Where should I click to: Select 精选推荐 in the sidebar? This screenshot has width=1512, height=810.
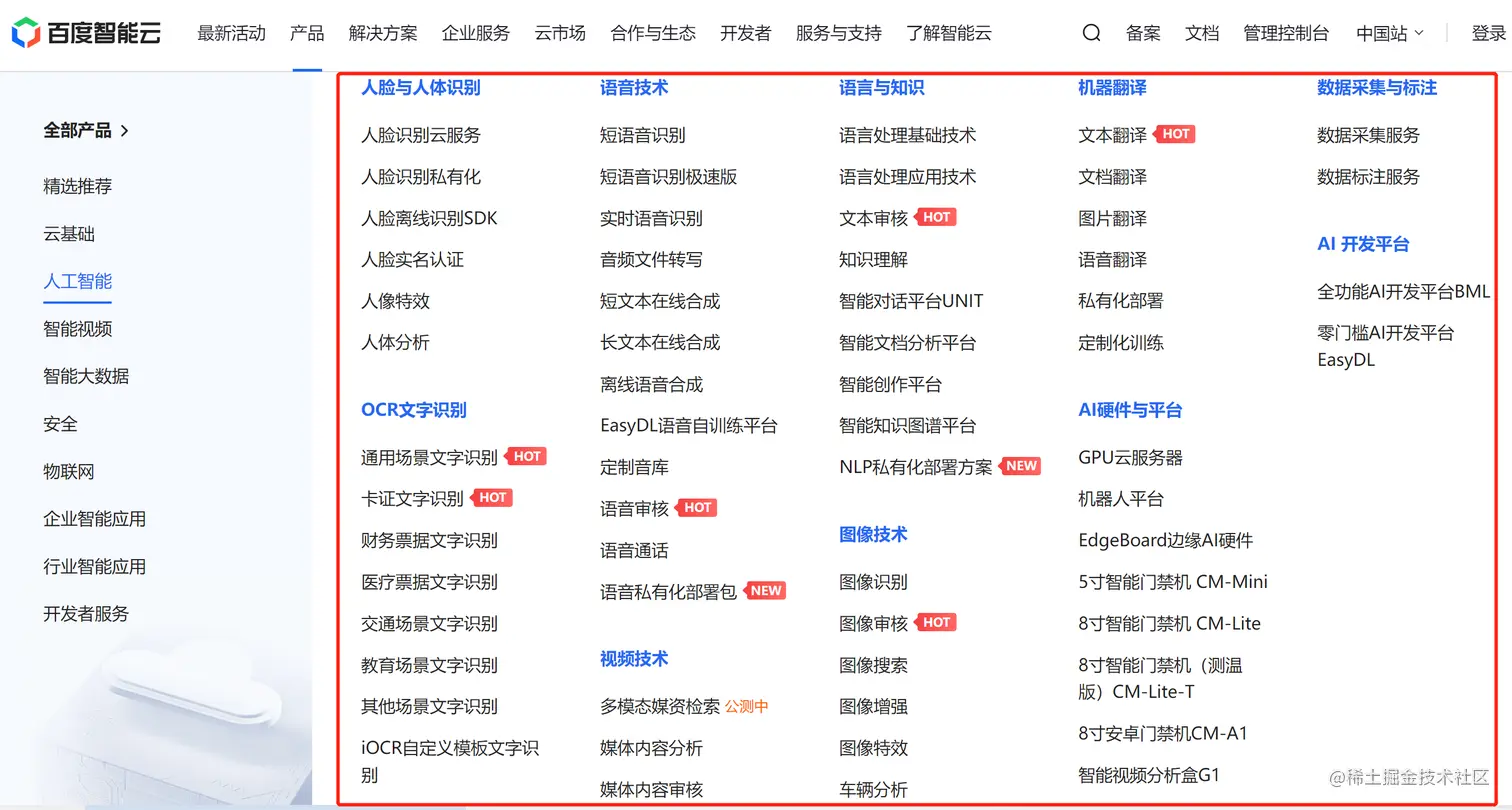[x=77, y=186]
